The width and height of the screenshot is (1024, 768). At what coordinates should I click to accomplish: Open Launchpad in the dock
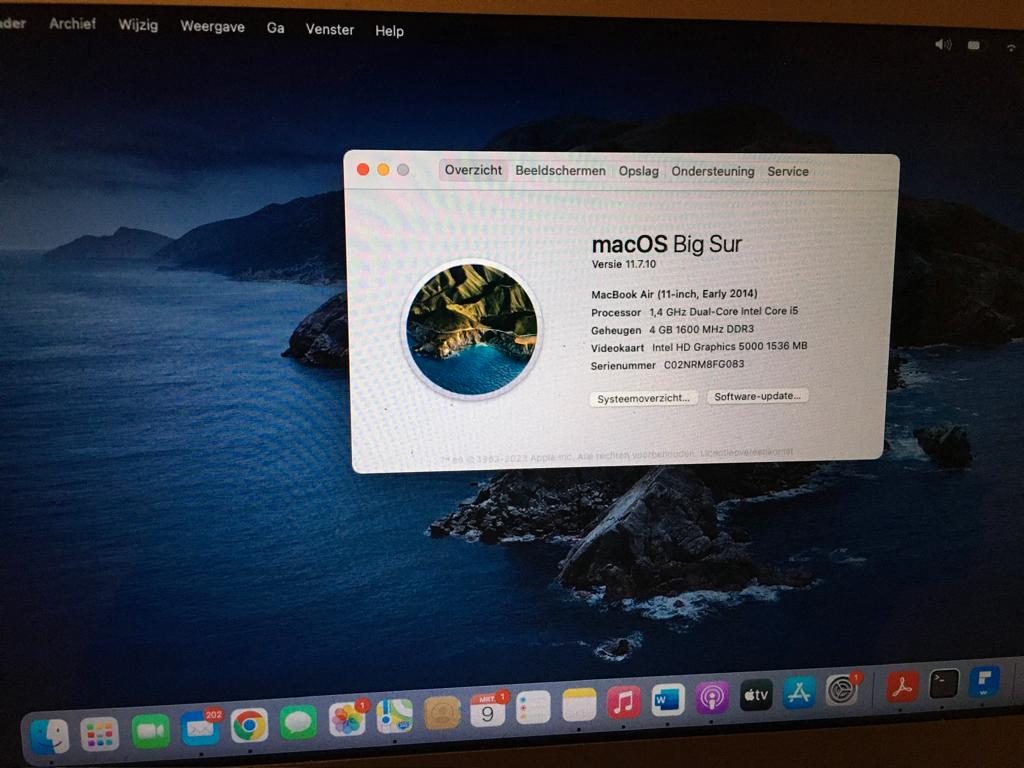click(x=100, y=734)
